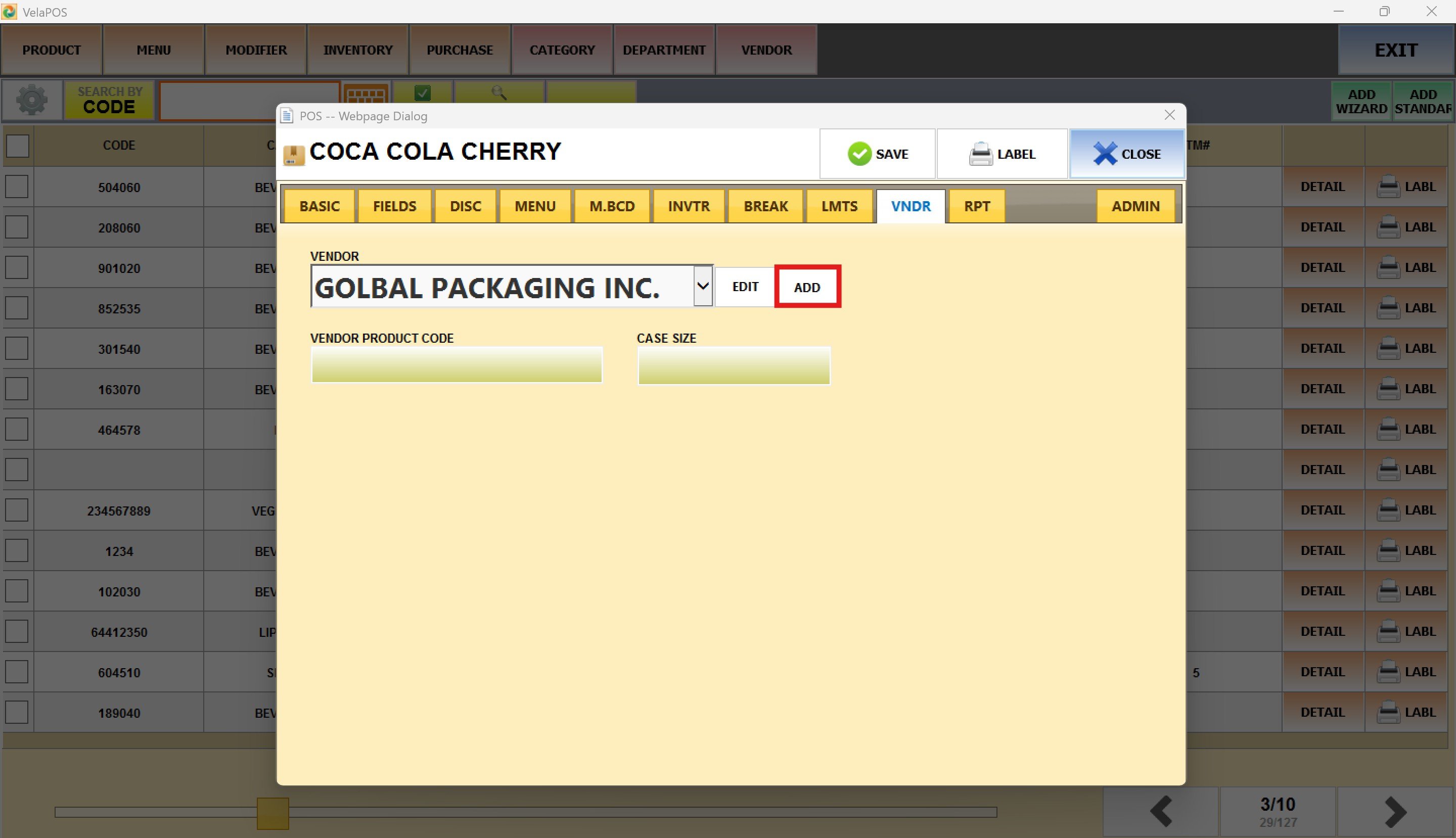Click the ADD vendor button
The image size is (1456, 838).
[807, 287]
